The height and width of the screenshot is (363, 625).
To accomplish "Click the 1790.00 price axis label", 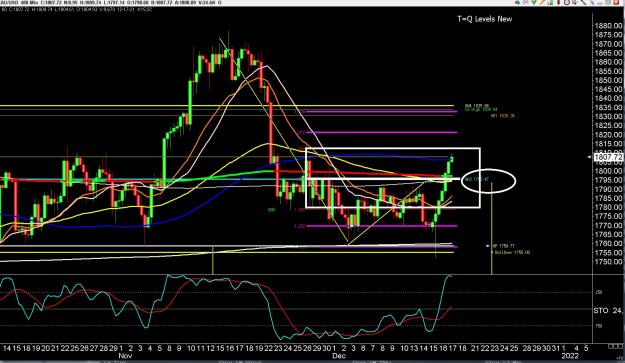I will pyautogui.click(x=608, y=189).
